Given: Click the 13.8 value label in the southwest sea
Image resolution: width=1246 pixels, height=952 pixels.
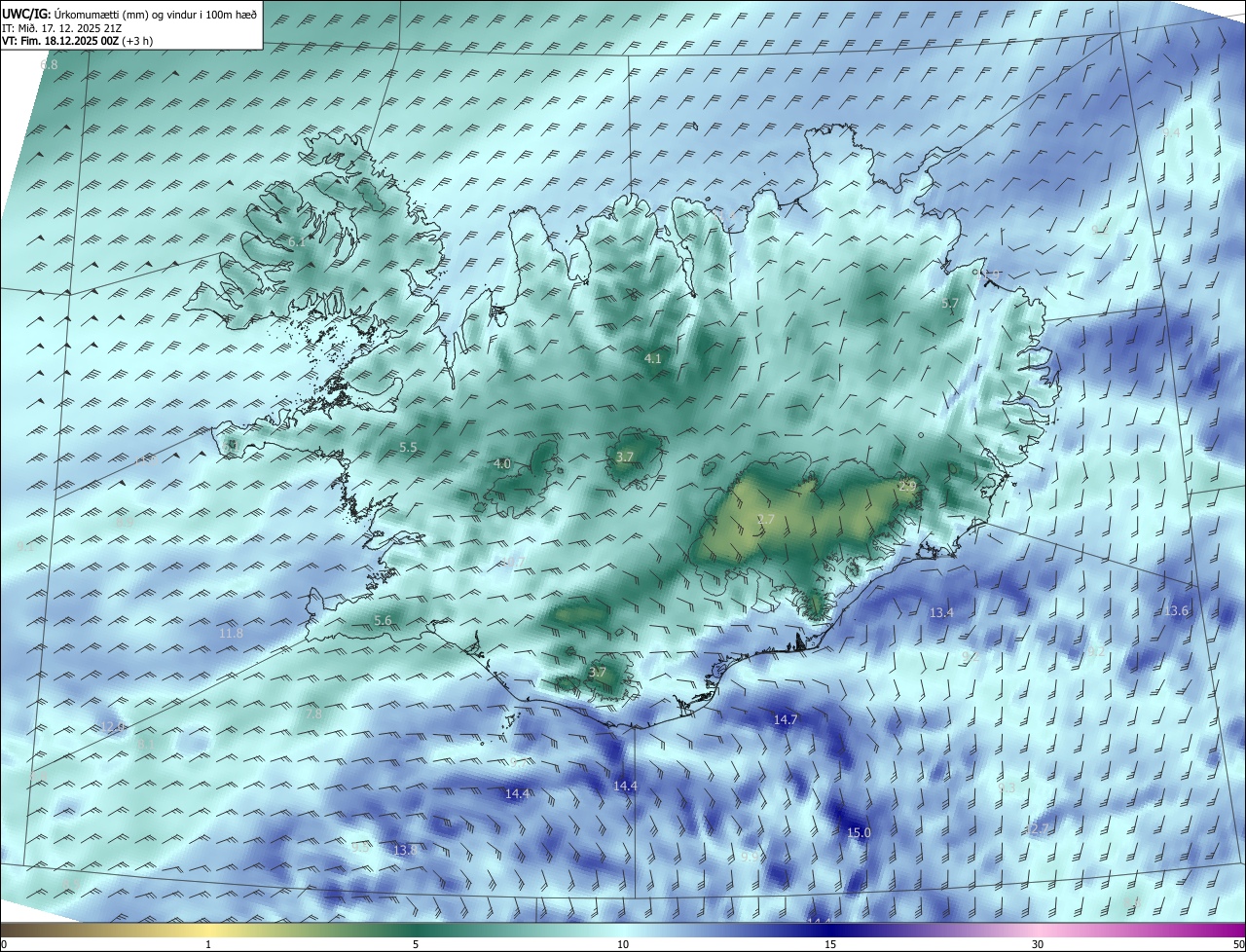Looking at the screenshot, I should (x=405, y=850).
